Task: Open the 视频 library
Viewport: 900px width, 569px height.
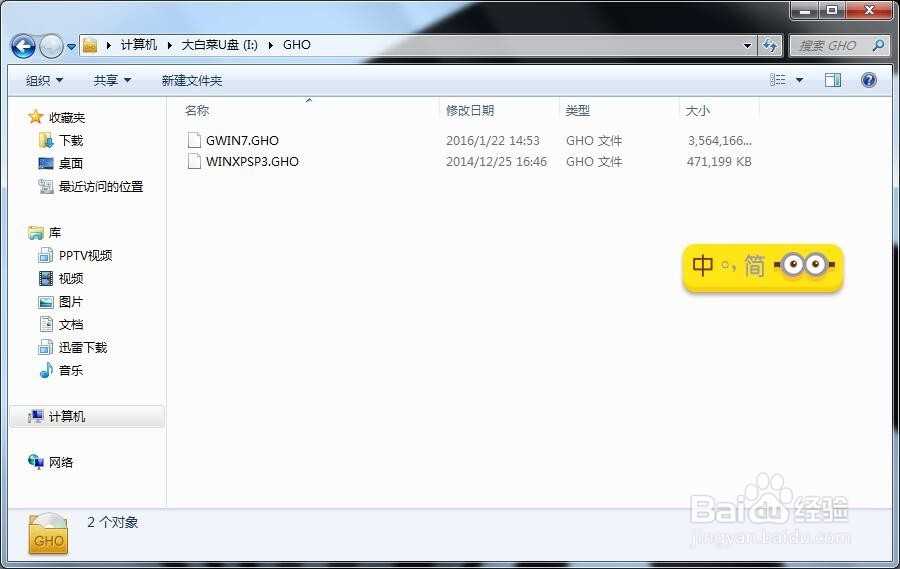Action: pos(71,278)
